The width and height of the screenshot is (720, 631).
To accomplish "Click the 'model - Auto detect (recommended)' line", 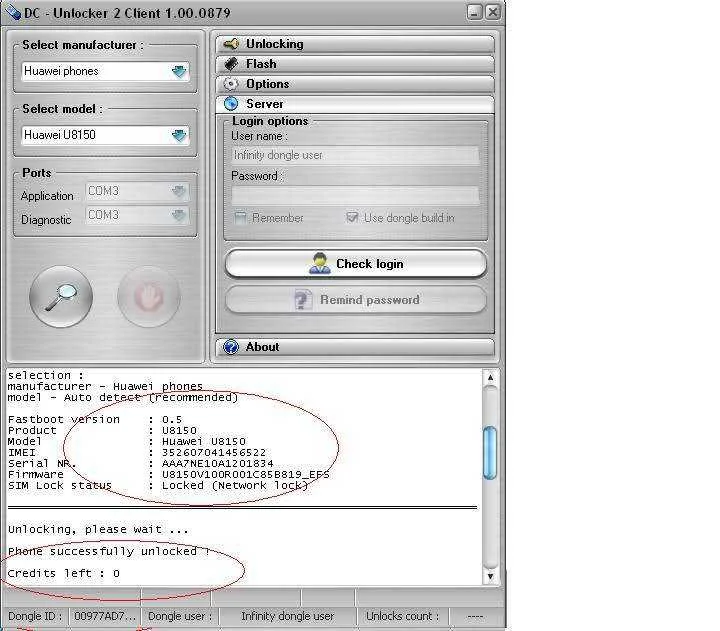I will [x=123, y=397].
